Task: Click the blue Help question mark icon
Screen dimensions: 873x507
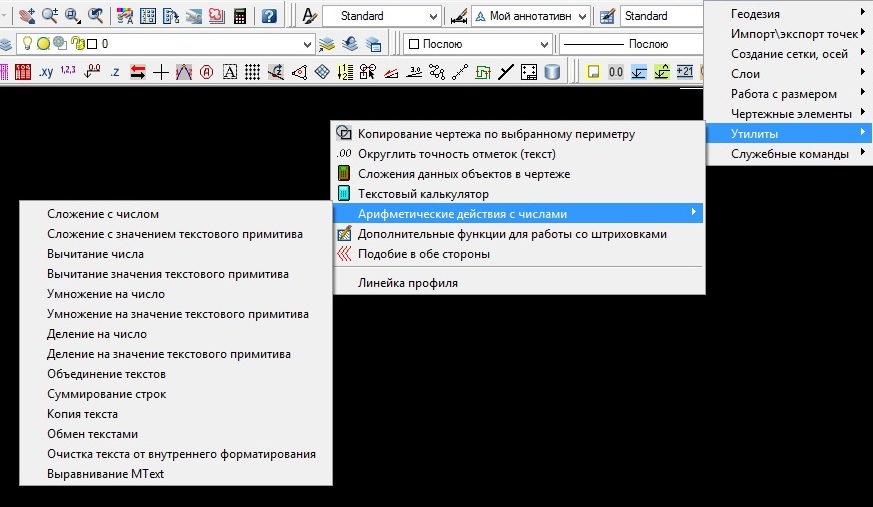Action: point(269,16)
